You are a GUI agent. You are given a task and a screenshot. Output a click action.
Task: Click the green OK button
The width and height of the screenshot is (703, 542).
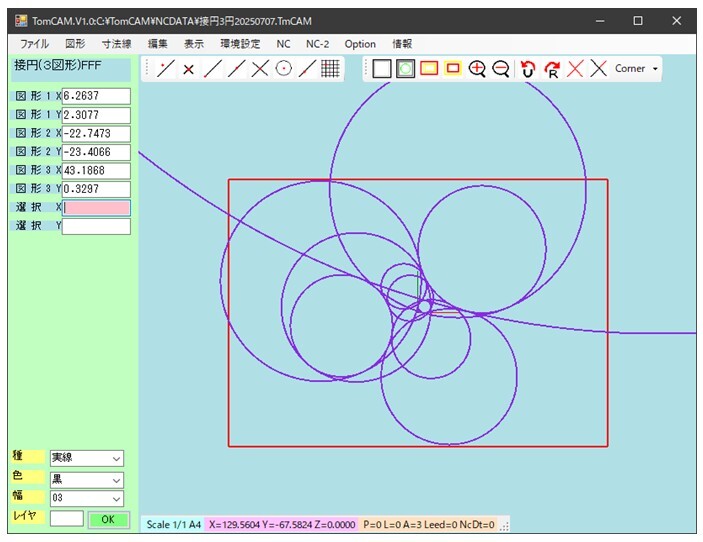tap(109, 519)
